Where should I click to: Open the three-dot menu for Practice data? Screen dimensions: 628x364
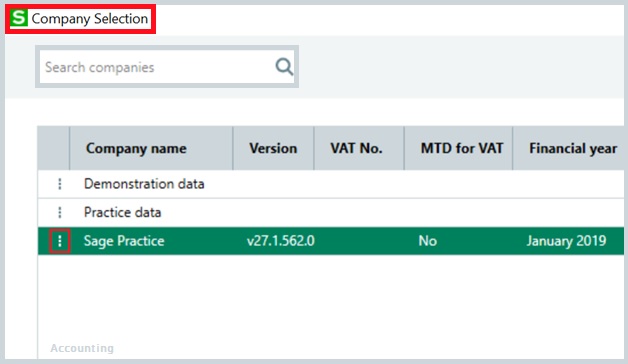click(60, 212)
